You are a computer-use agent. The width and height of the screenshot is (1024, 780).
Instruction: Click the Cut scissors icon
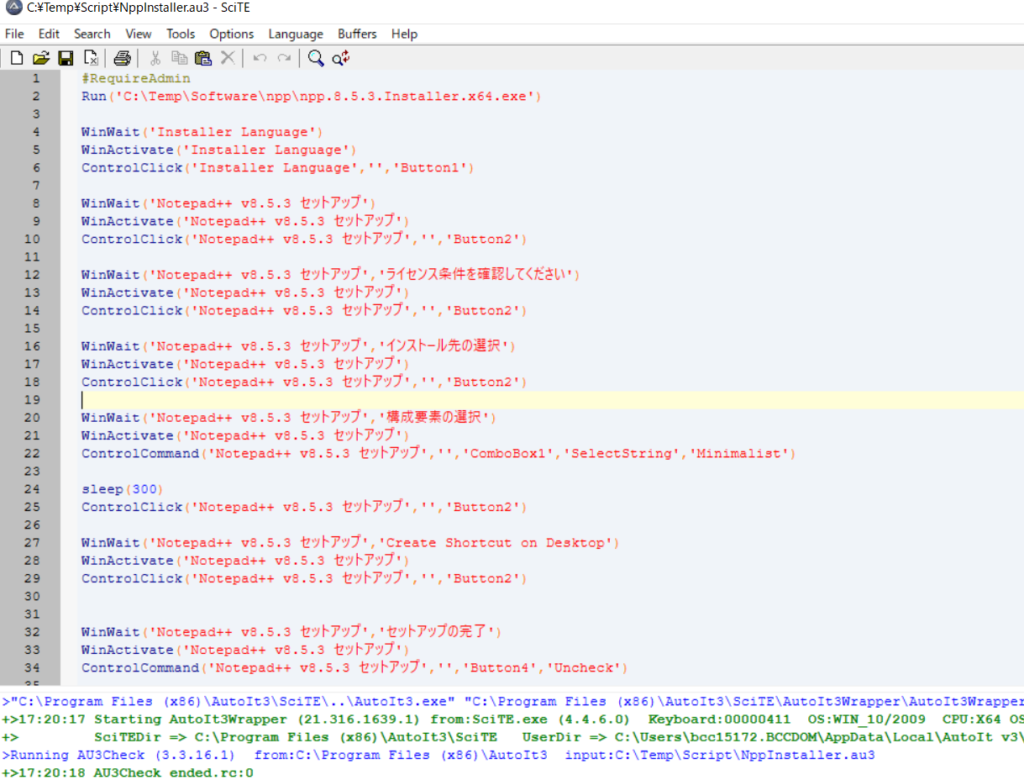point(155,58)
